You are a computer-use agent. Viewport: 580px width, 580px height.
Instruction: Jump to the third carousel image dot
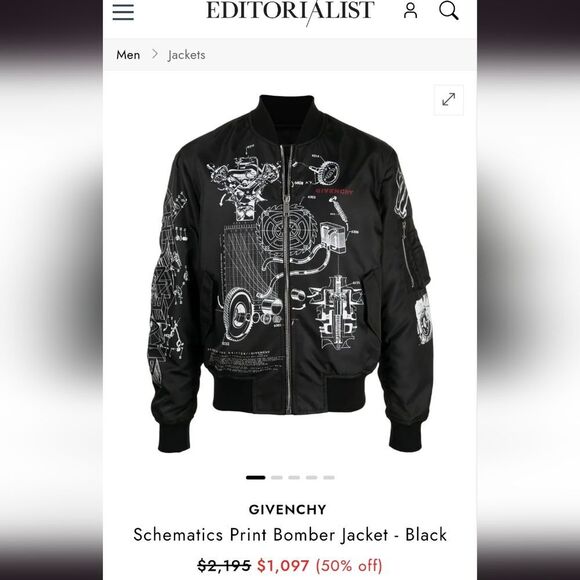point(294,478)
